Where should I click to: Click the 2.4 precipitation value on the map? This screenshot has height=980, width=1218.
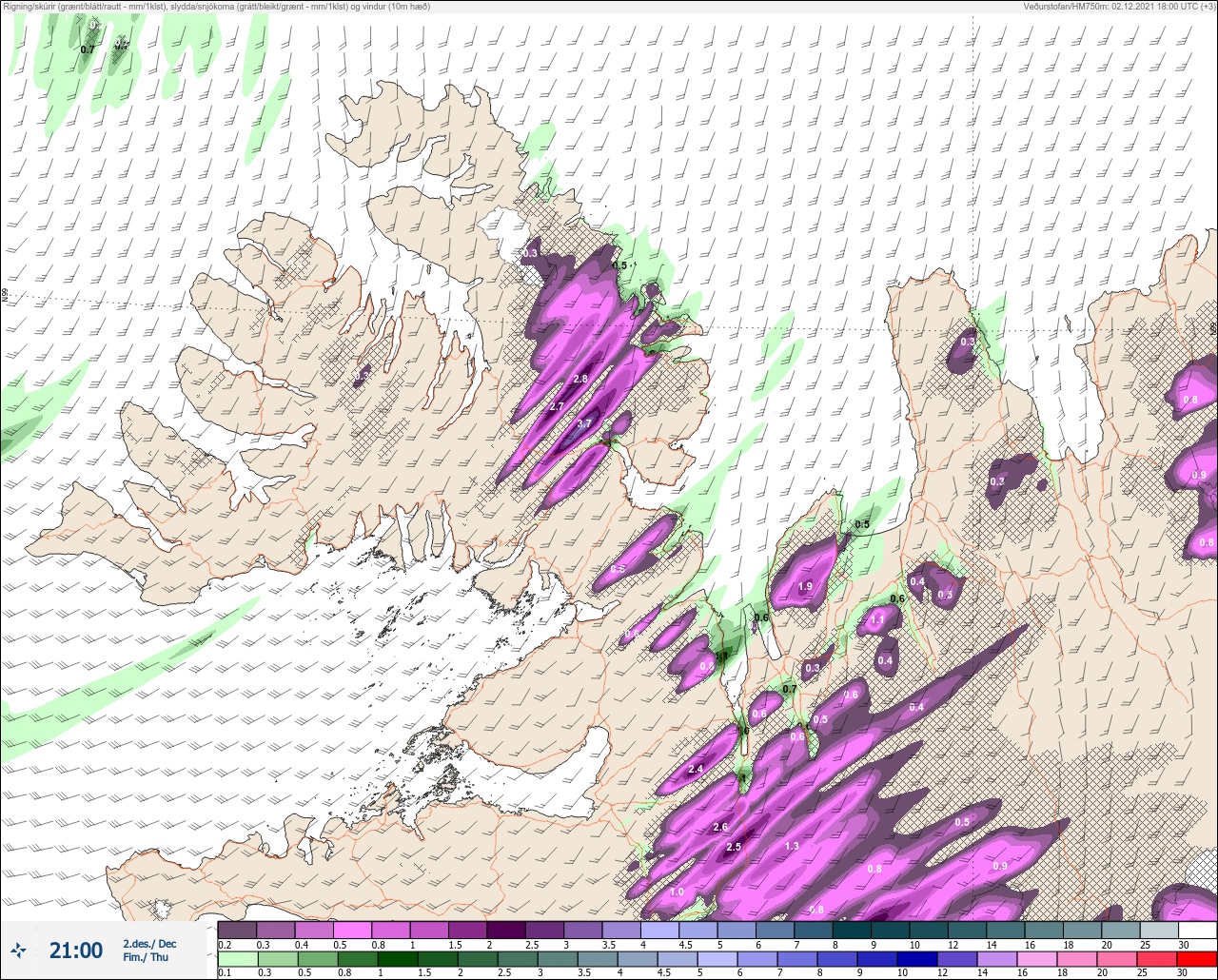coord(696,769)
